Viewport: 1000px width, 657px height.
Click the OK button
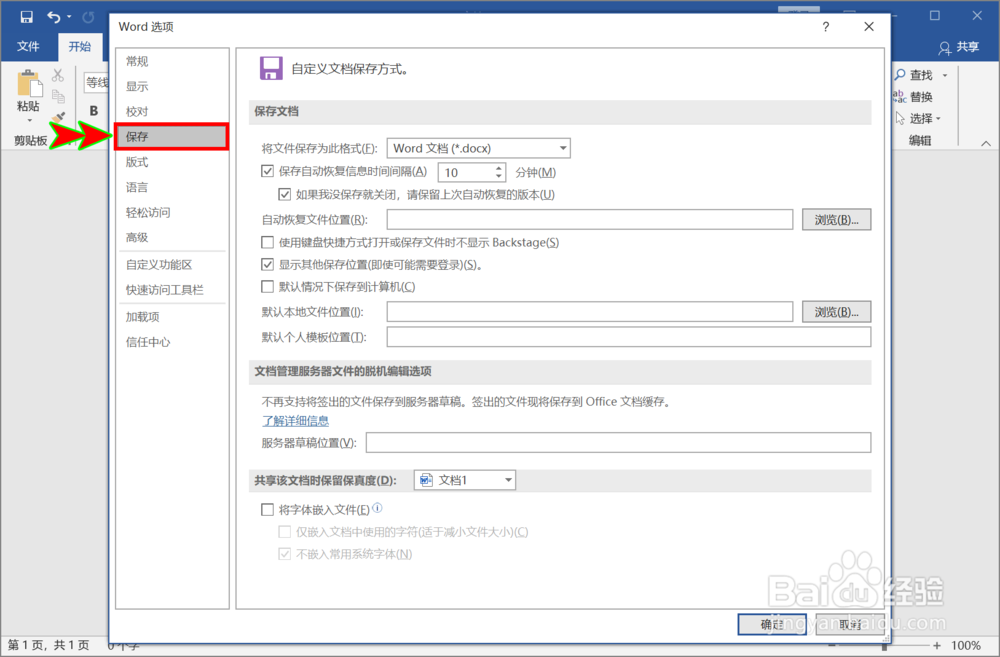point(772,624)
